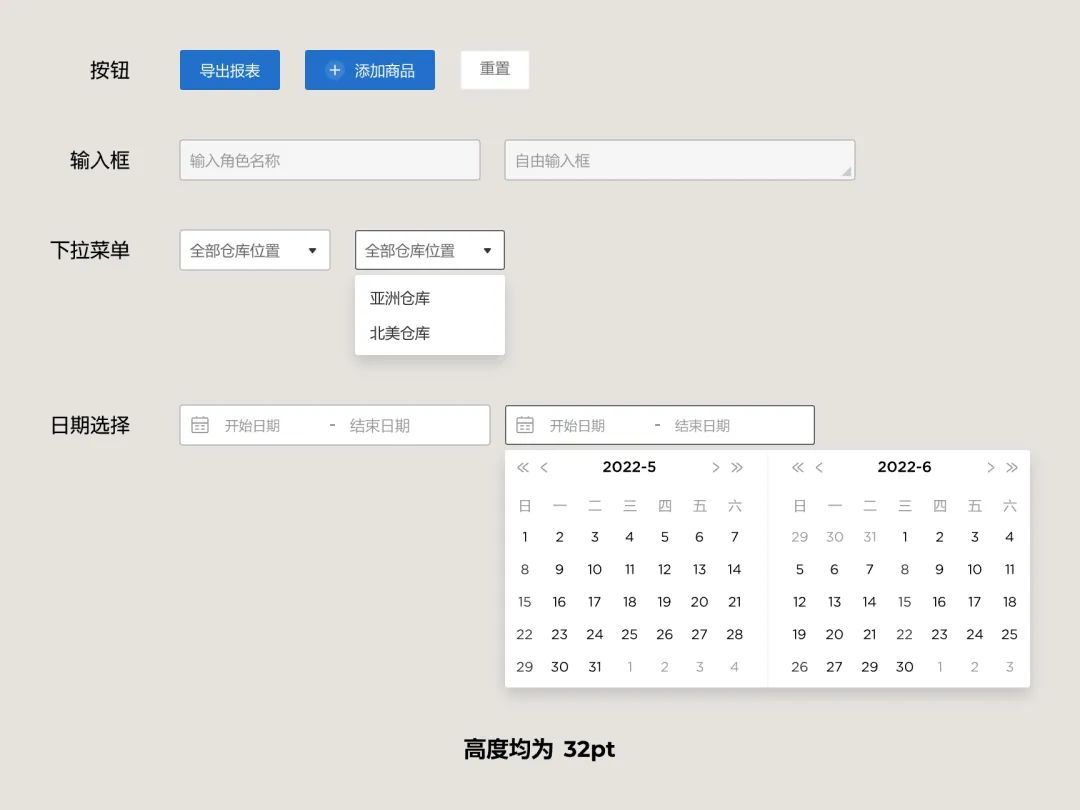Select day 6 in 2022-5 calendar

(x=699, y=537)
